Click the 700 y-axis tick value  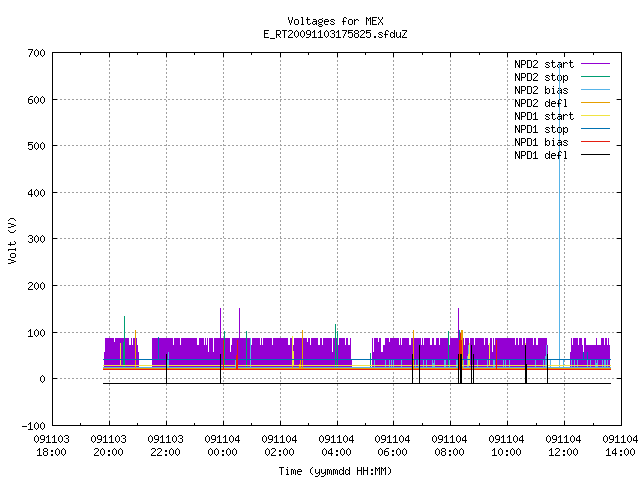point(36,53)
